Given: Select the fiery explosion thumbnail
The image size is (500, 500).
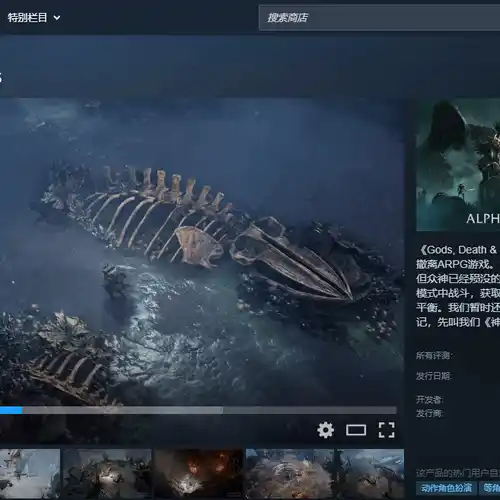Looking at the screenshot, I should pyautogui.click(x=199, y=473).
